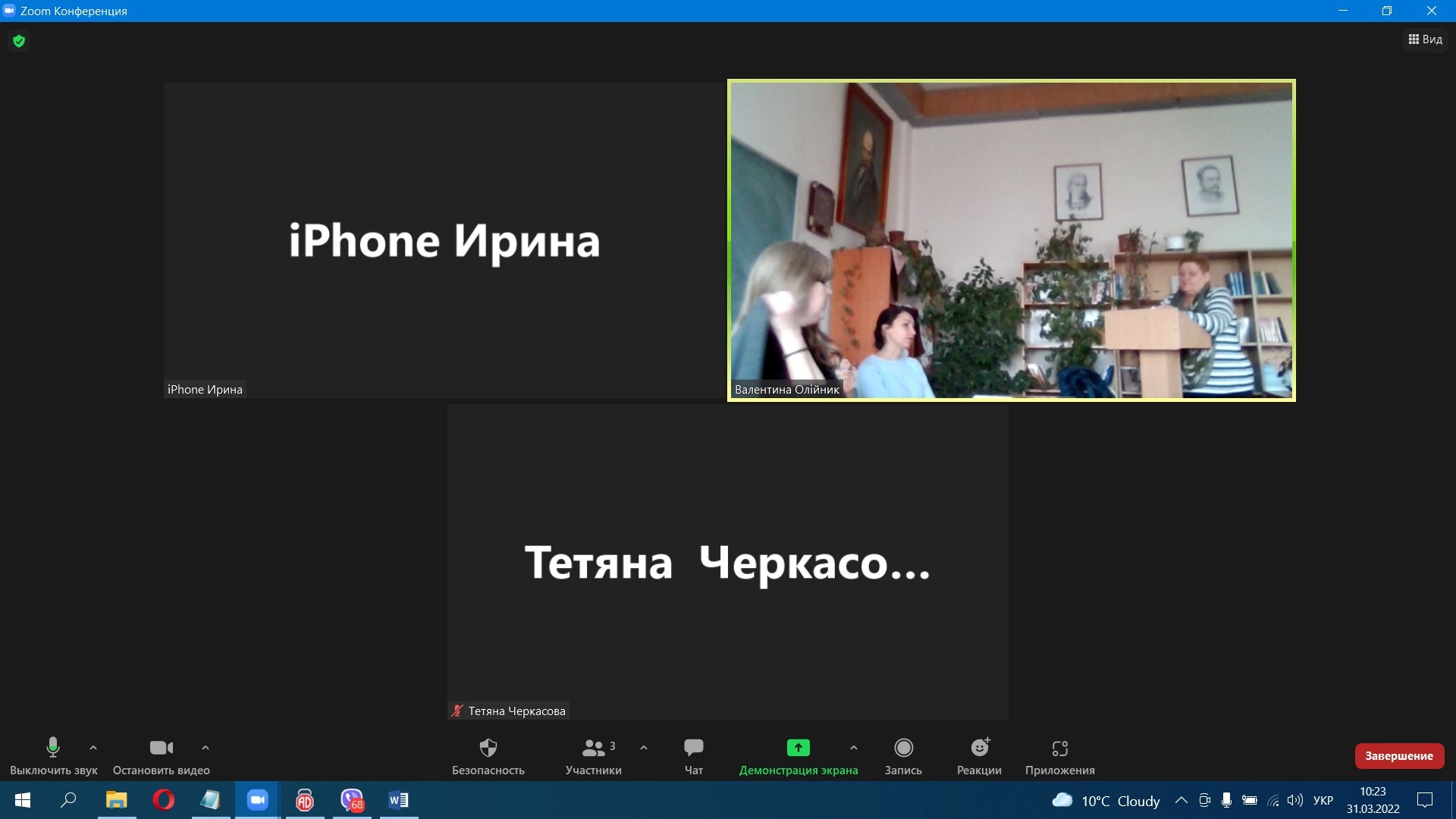Viewport: 1456px width, 819px height.
Task: Expand audio options arrow next to microphone
Action: click(x=93, y=748)
